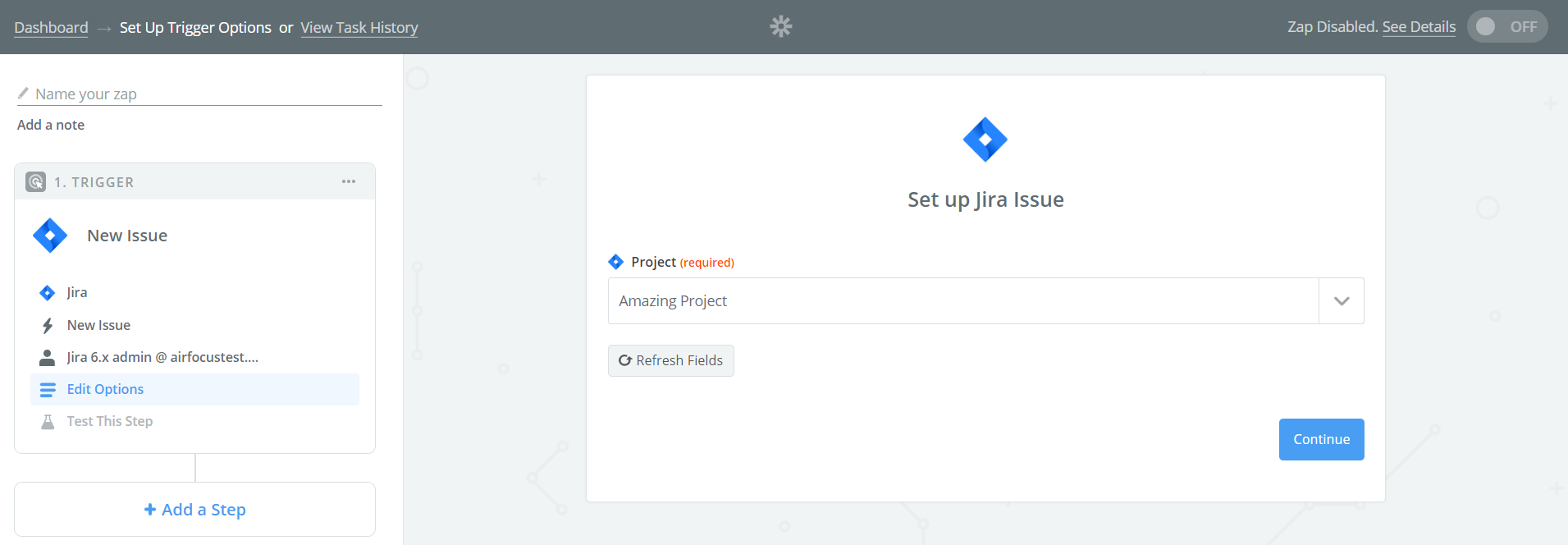The image size is (1568, 545).
Task: Click Refresh Fields button
Action: click(x=671, y=360)
